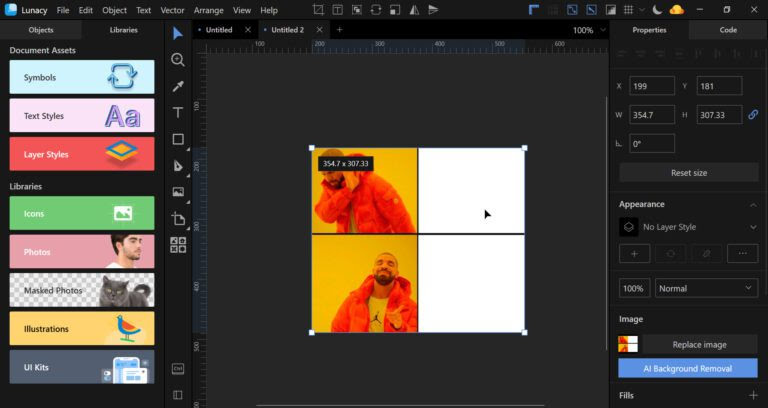Click the crop icon in top toolbar
The image size is (768, 408).
318,10
